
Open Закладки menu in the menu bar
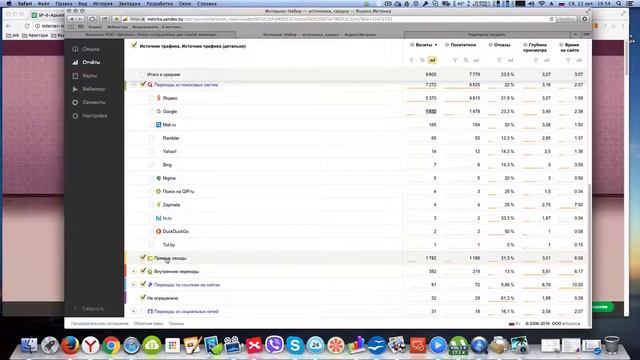(129, 4)
